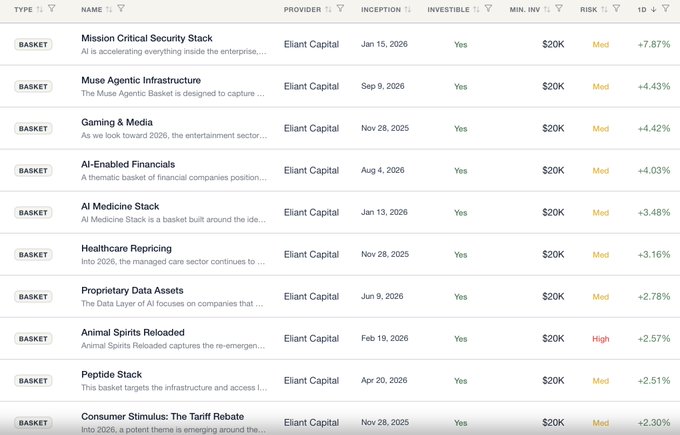Click the +2.78% 1D return

tap(654, 297)
